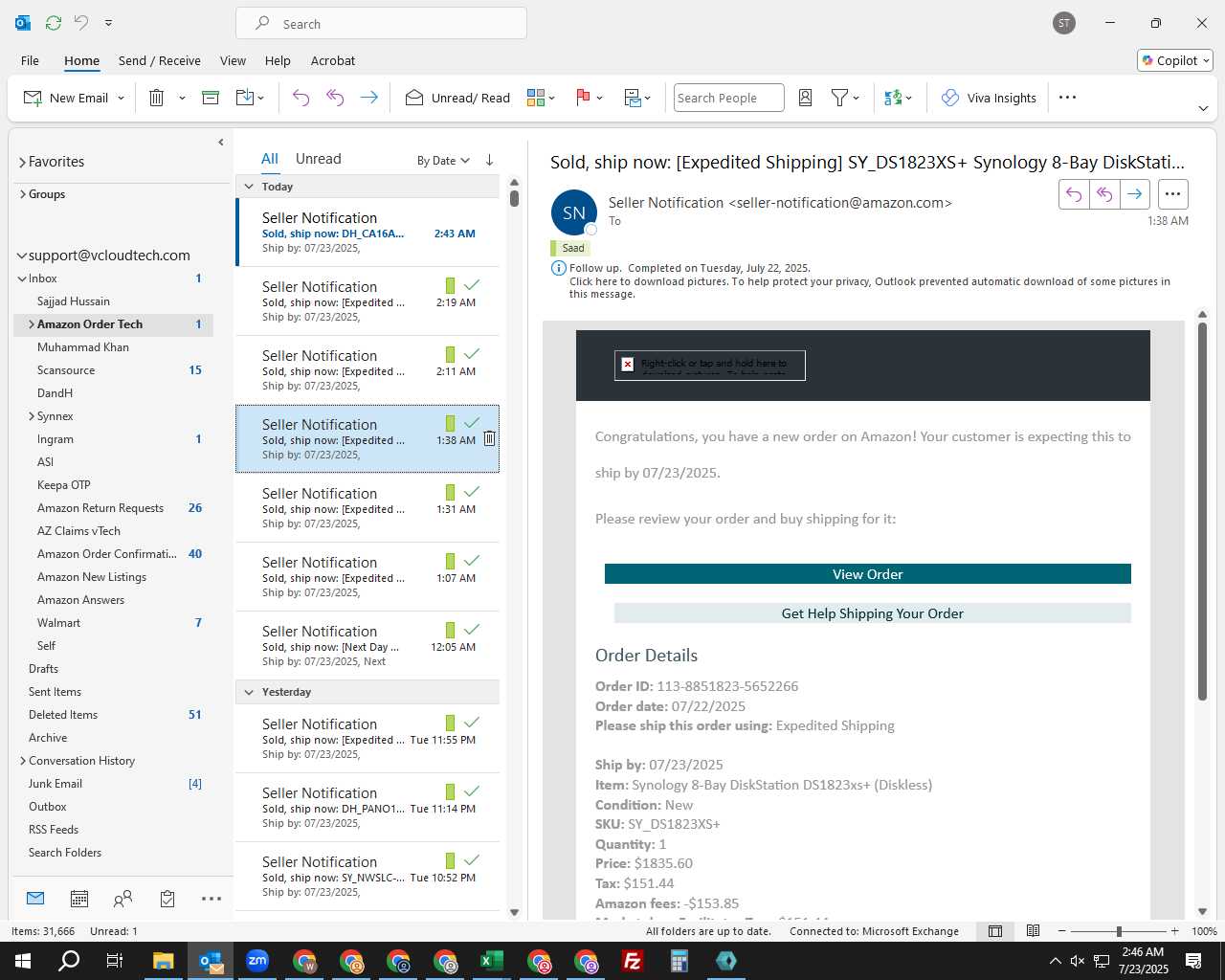Click Forward icon in the message header
This screenshot has width=1225, height=980.
(1134, 194)
